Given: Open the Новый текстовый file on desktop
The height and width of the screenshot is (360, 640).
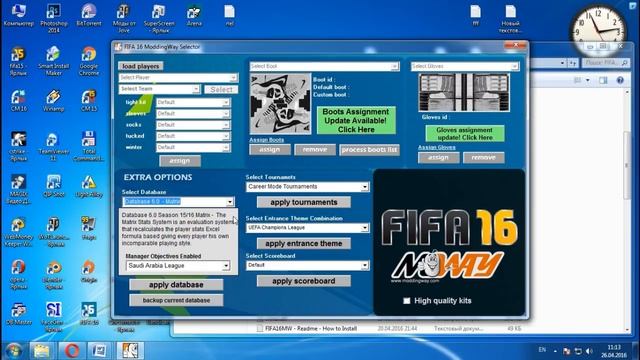Looking at the screenshot, I should tap(510, 18).
